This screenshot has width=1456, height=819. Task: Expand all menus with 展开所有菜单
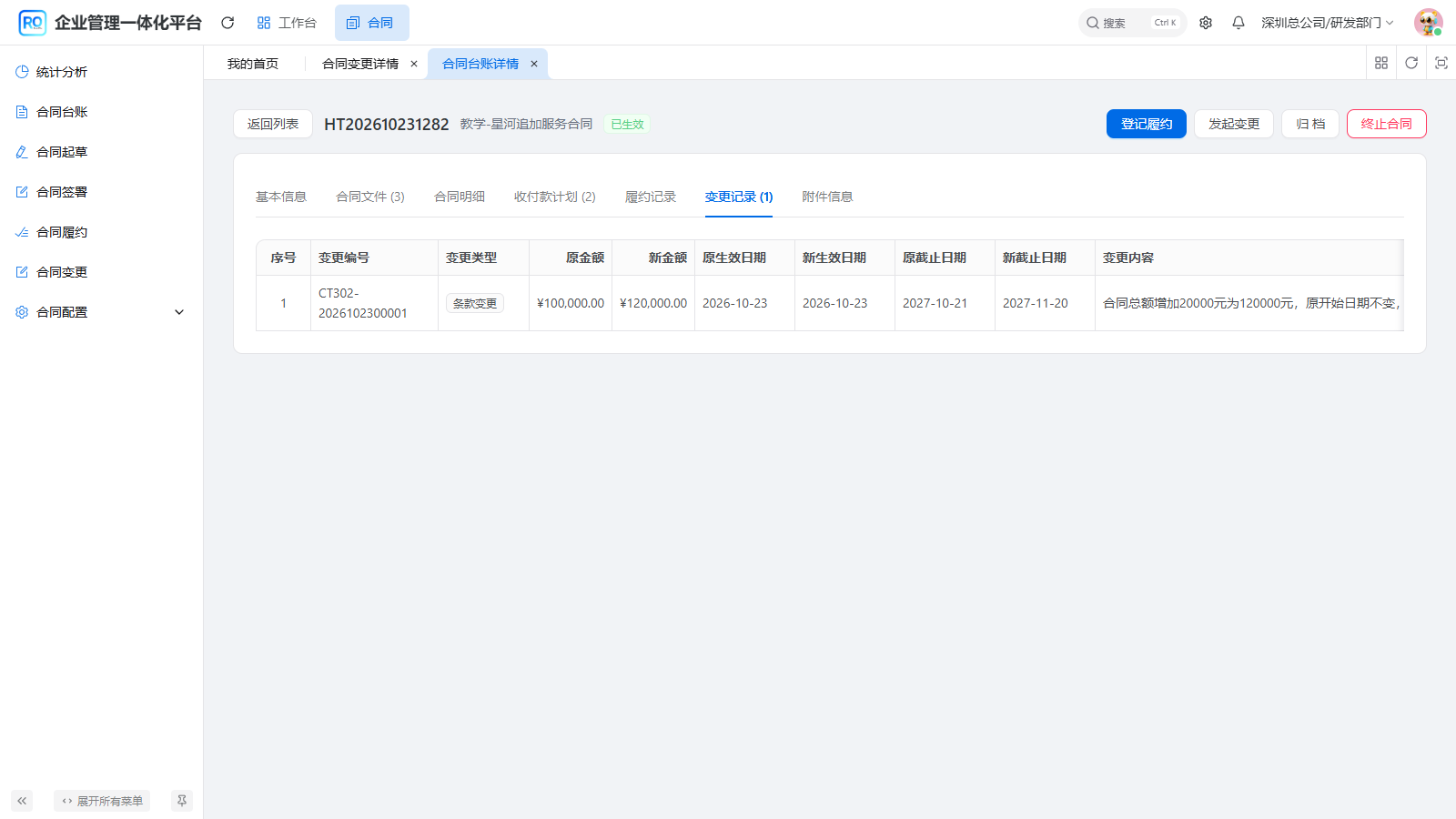point(102,801)
